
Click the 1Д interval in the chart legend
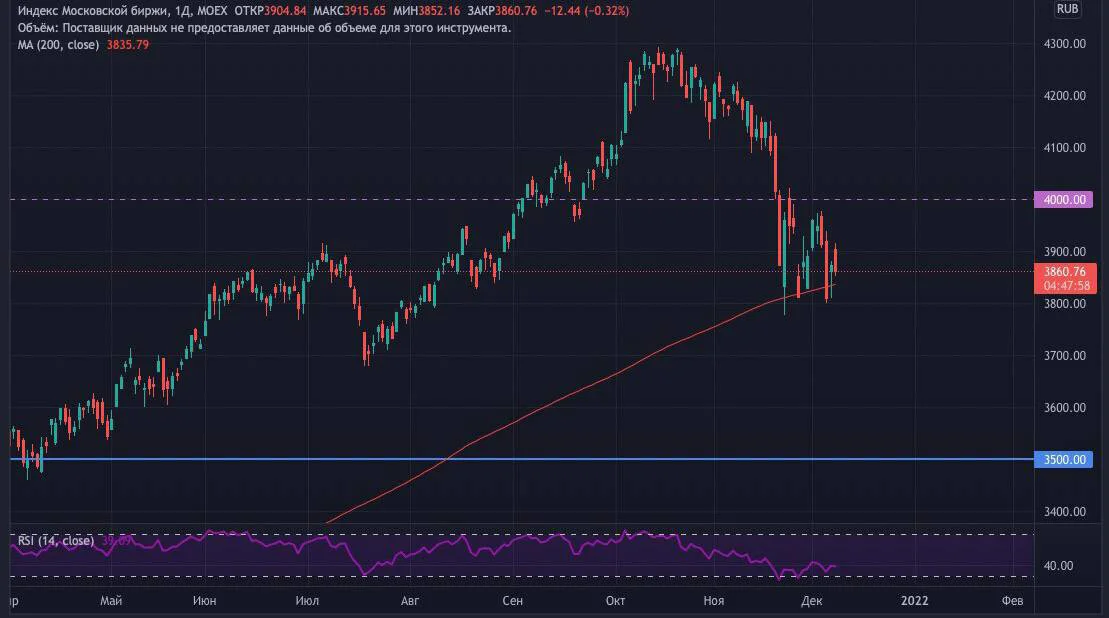click(x=183, y=11)
